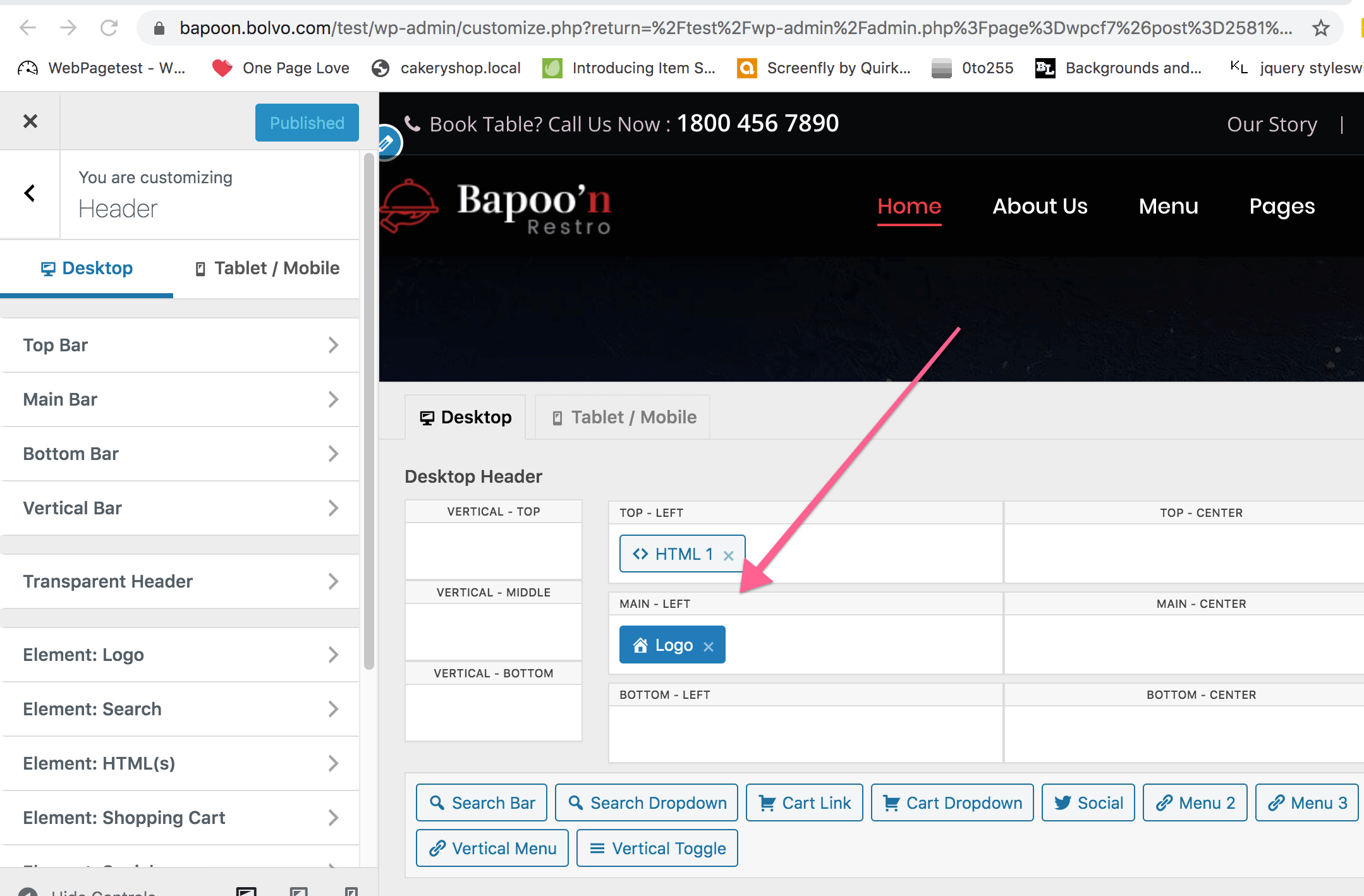Bookmark this page with the star icon
The height and width of the screenshot is (896, 1364).
(1320, 28)
